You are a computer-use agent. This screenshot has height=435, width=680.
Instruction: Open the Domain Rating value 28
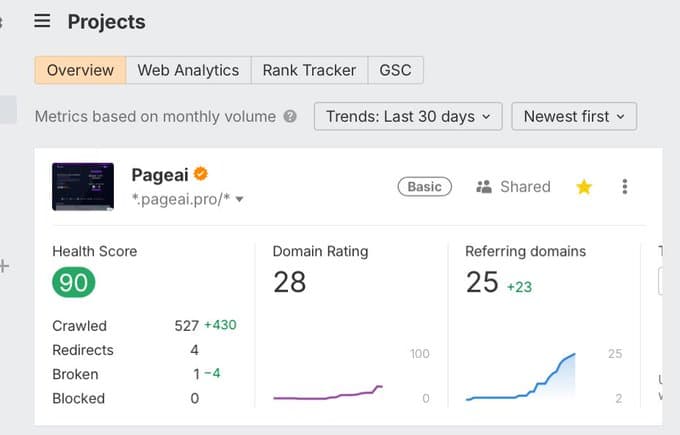[289, 282]
